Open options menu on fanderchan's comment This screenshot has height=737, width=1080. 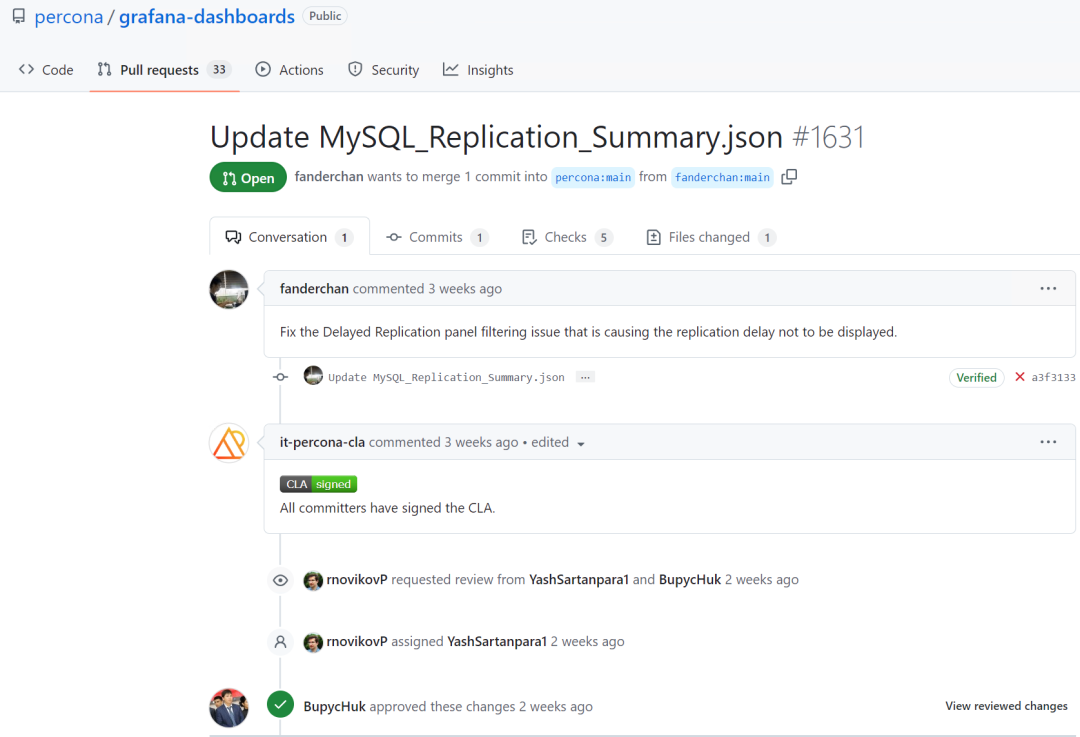1048,289
